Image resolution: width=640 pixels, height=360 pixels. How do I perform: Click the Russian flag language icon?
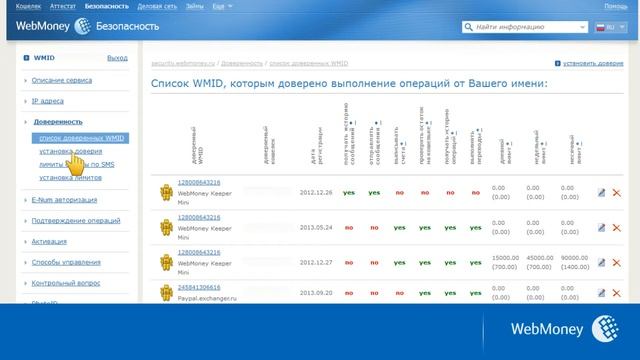[600, 27]
